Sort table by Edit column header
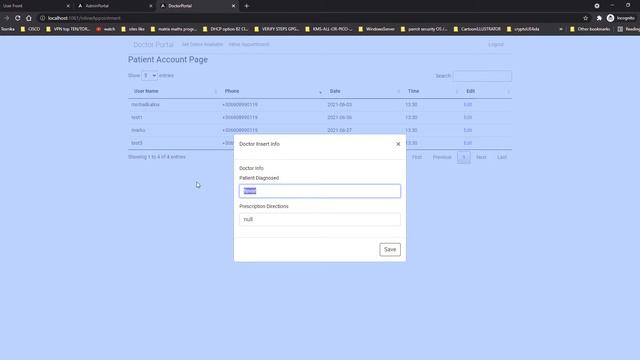The height and width of the screenshot is (360, 640). [x=486, y=91]
